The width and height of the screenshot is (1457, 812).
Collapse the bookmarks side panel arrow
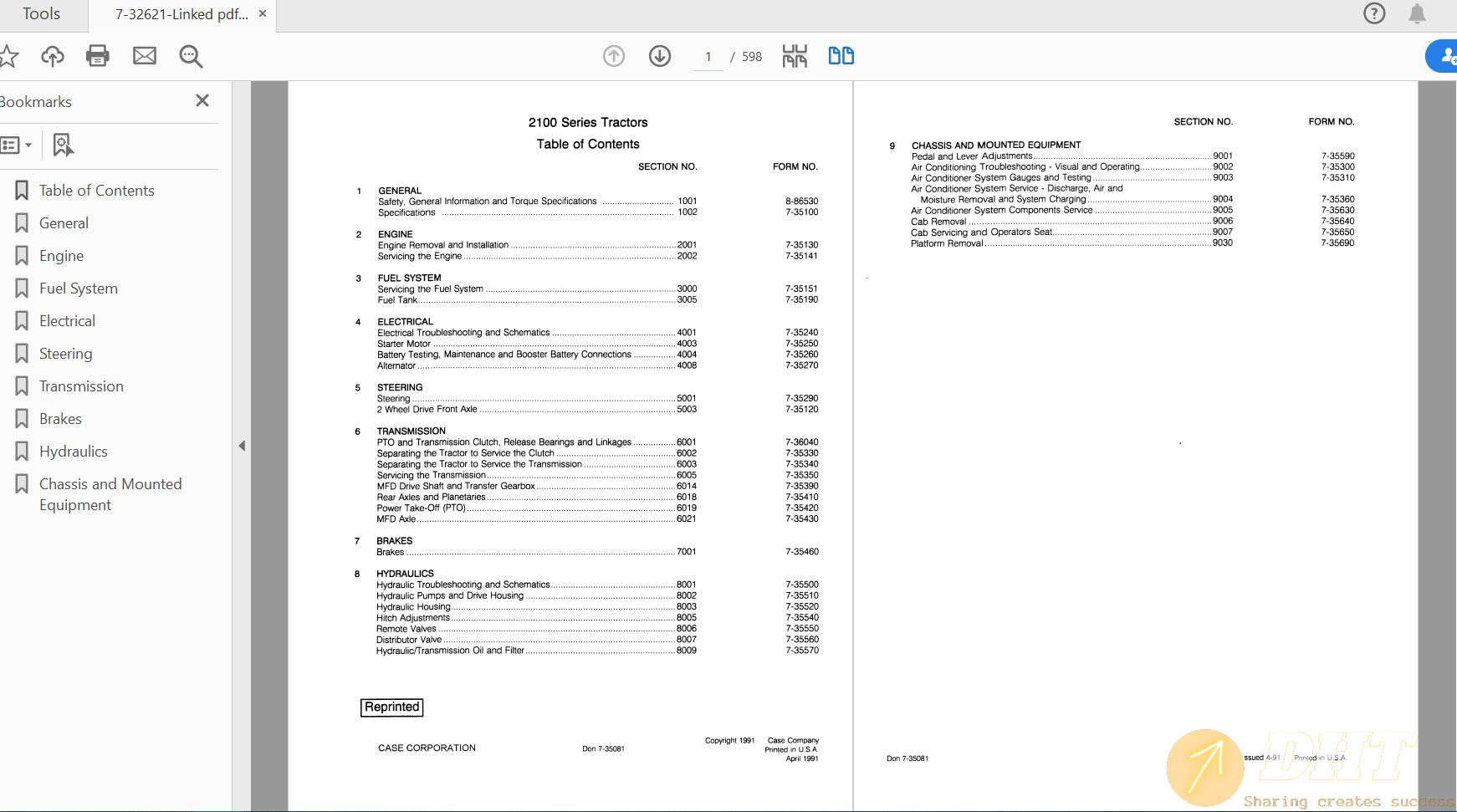[242, 446]
